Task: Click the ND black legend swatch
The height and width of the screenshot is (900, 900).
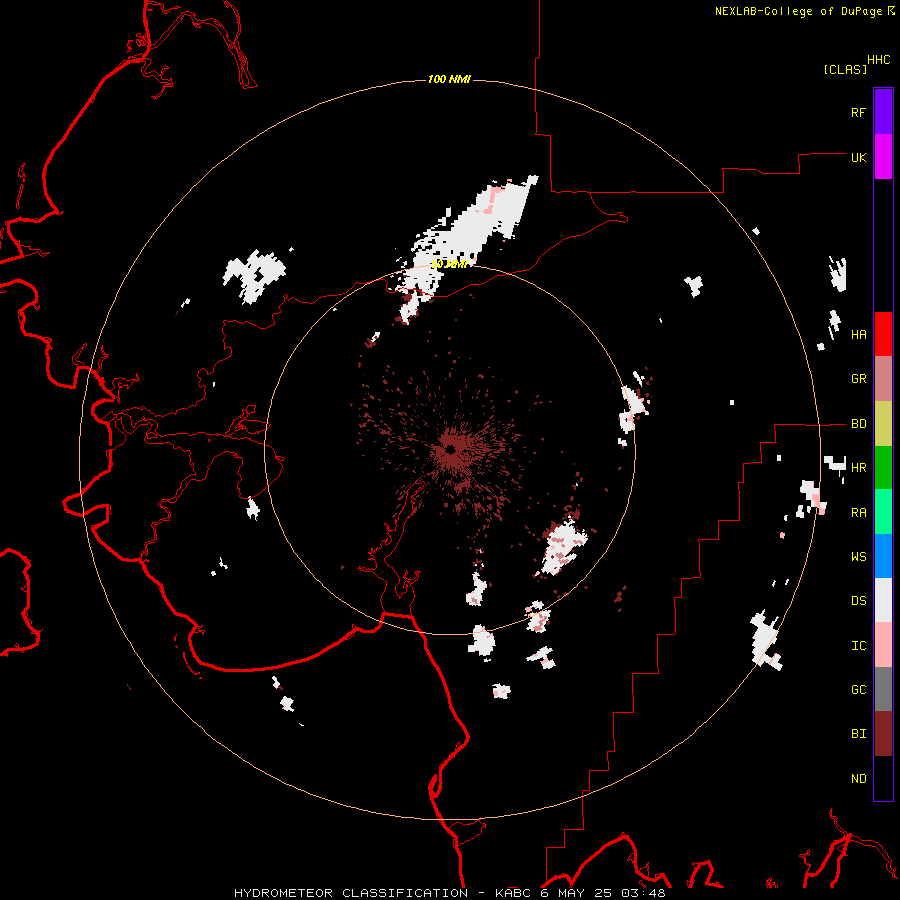Action: [x=883, y=778]
